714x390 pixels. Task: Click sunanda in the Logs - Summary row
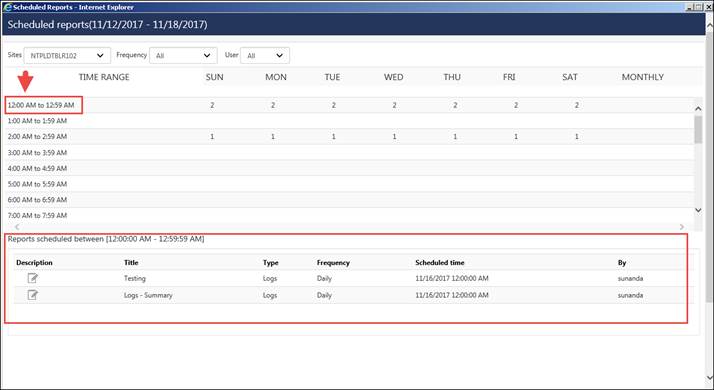point(630,295)
